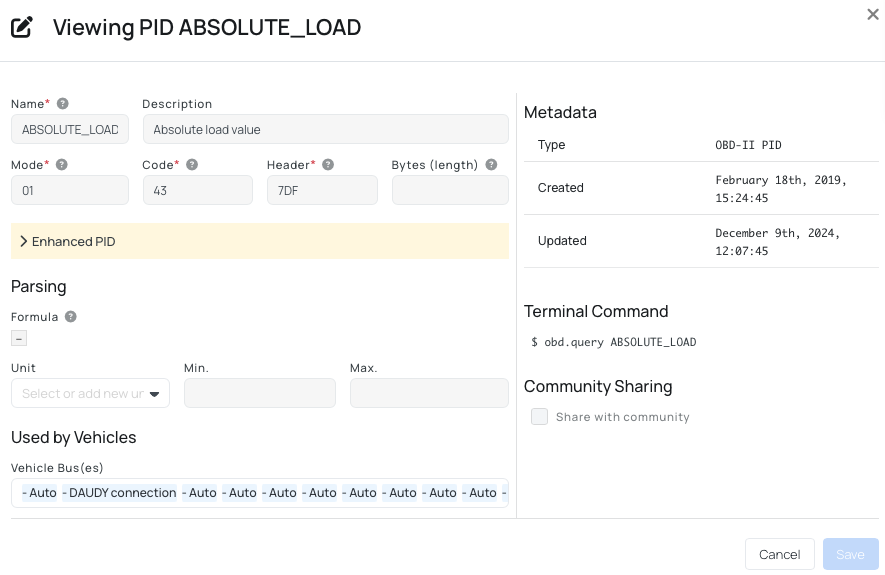885x575 pixels.
Task: Show help for the Mode field
Action: point(62,165)
